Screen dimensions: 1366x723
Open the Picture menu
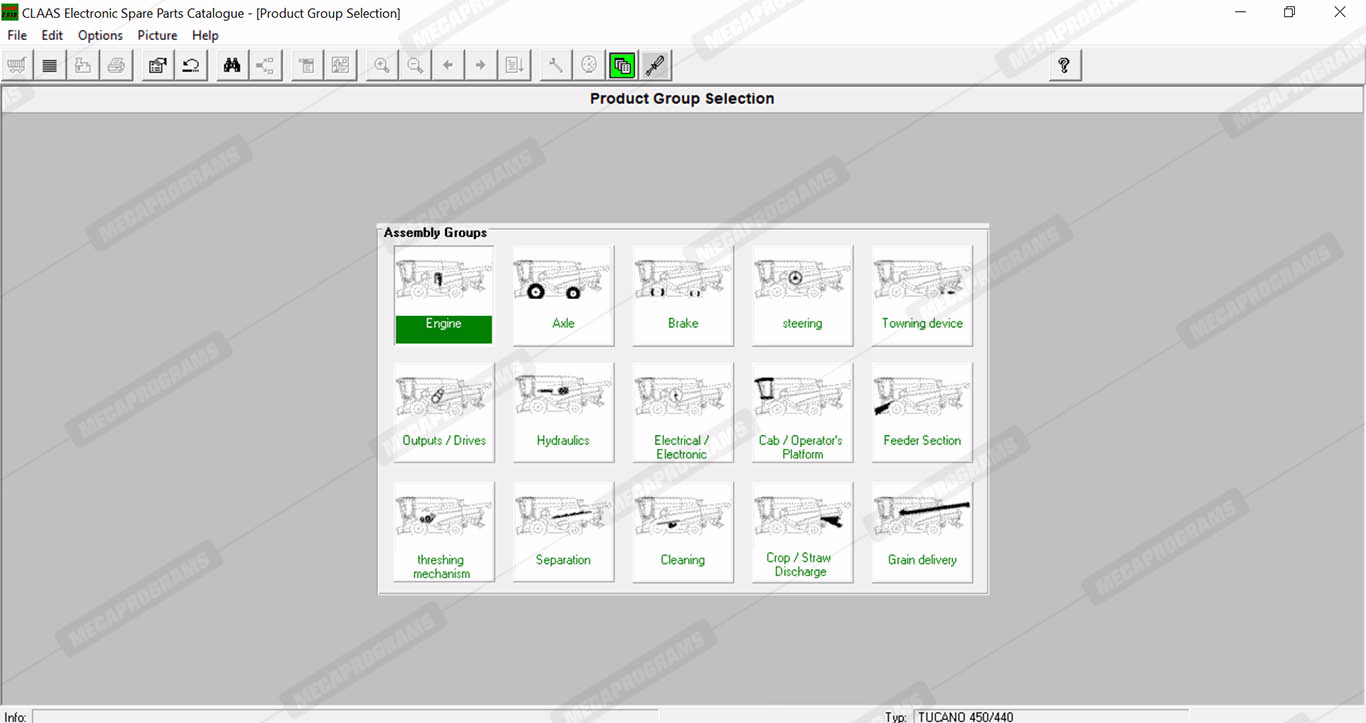coord(157,35)
